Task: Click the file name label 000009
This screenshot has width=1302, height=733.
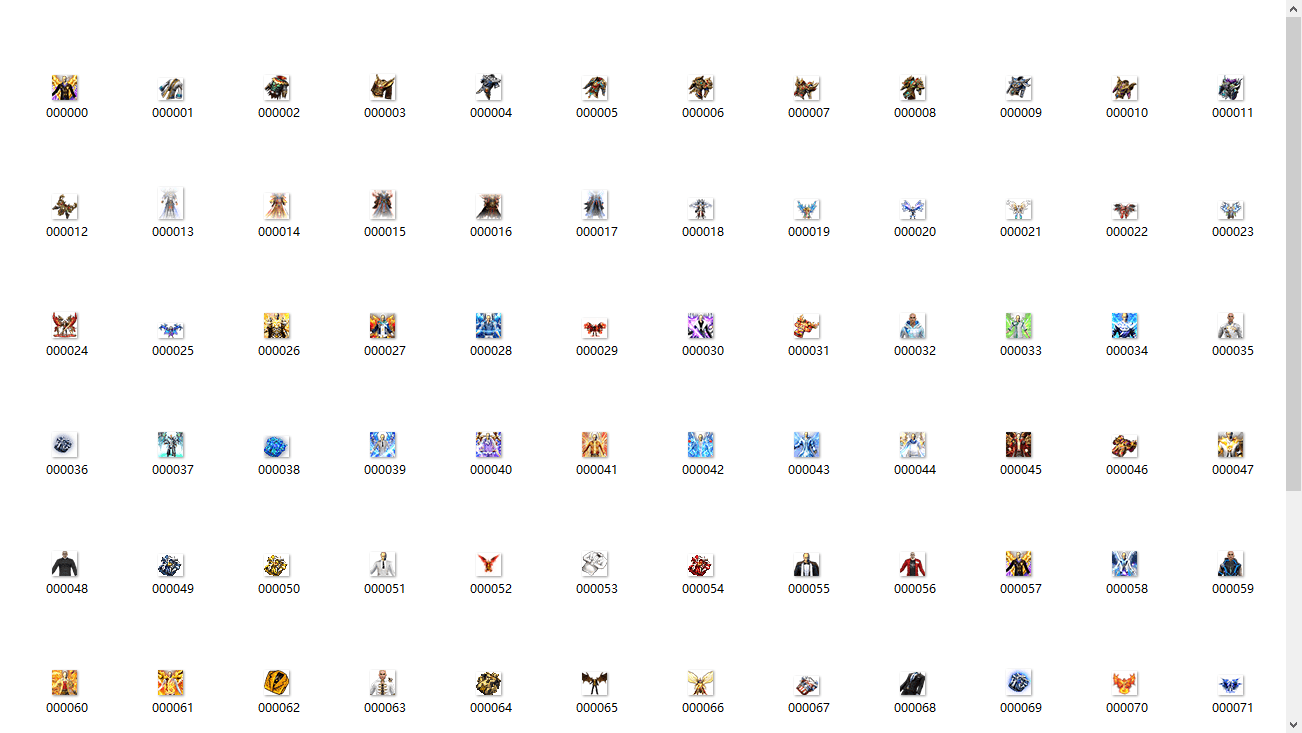Action: coord(1021,113)
